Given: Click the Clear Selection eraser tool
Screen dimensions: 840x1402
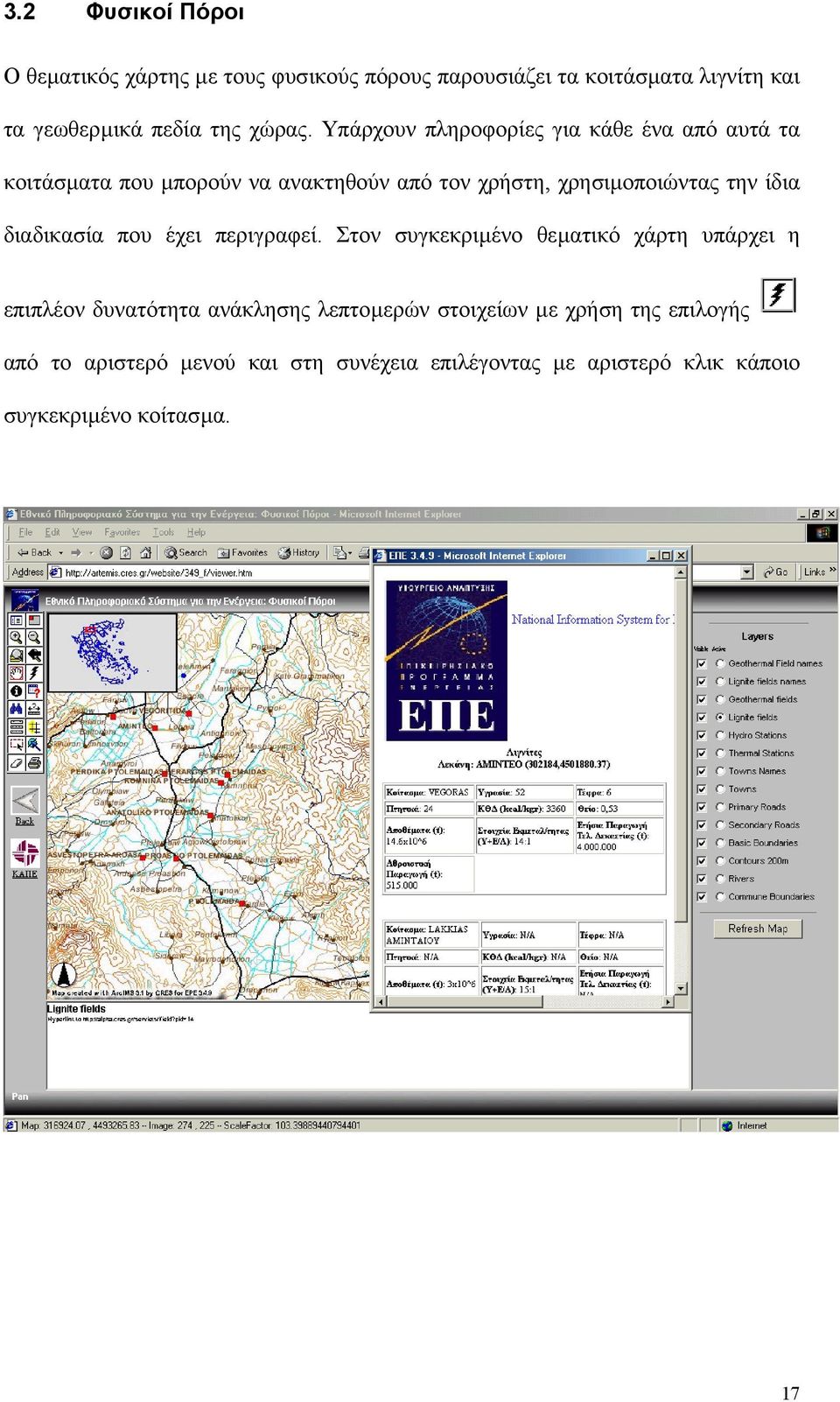Looking at the screenshot, I should coord(17,762).
